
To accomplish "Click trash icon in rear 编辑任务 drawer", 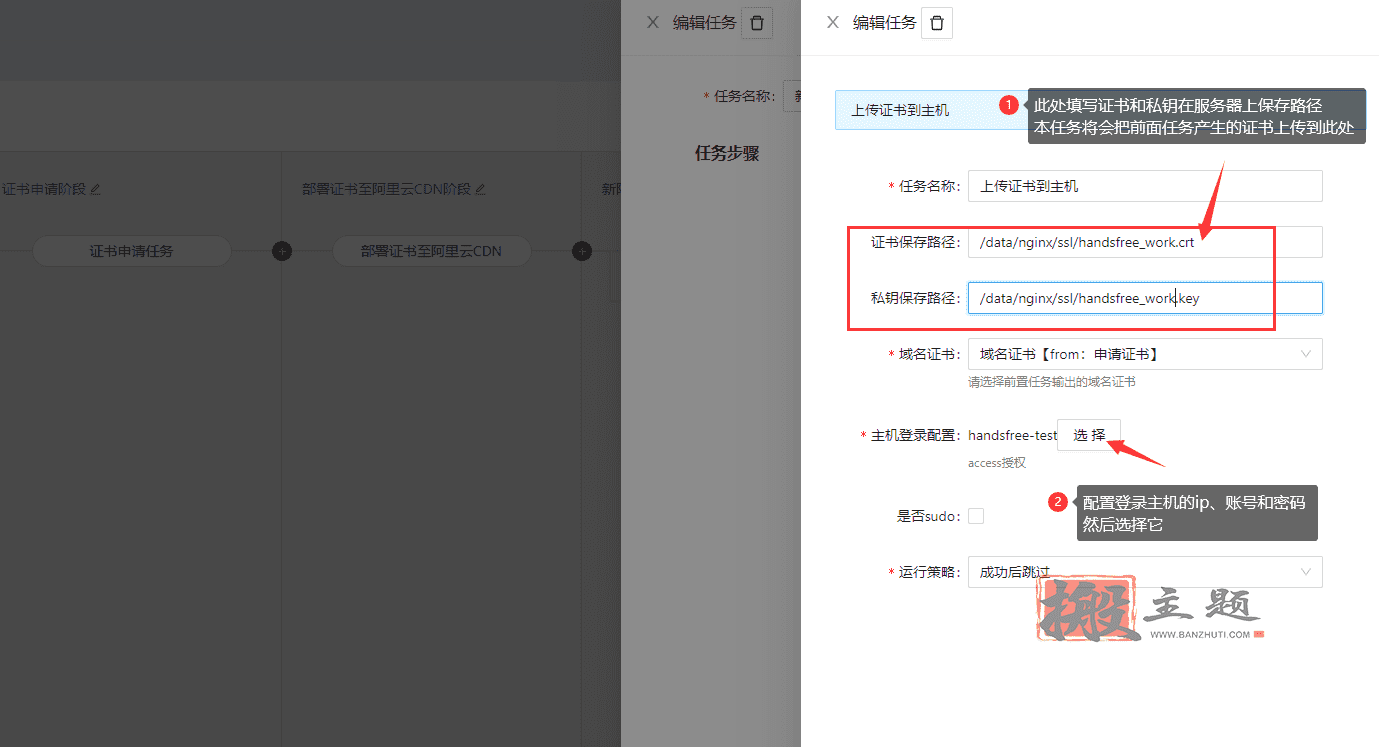I will [x=757, y=23].
